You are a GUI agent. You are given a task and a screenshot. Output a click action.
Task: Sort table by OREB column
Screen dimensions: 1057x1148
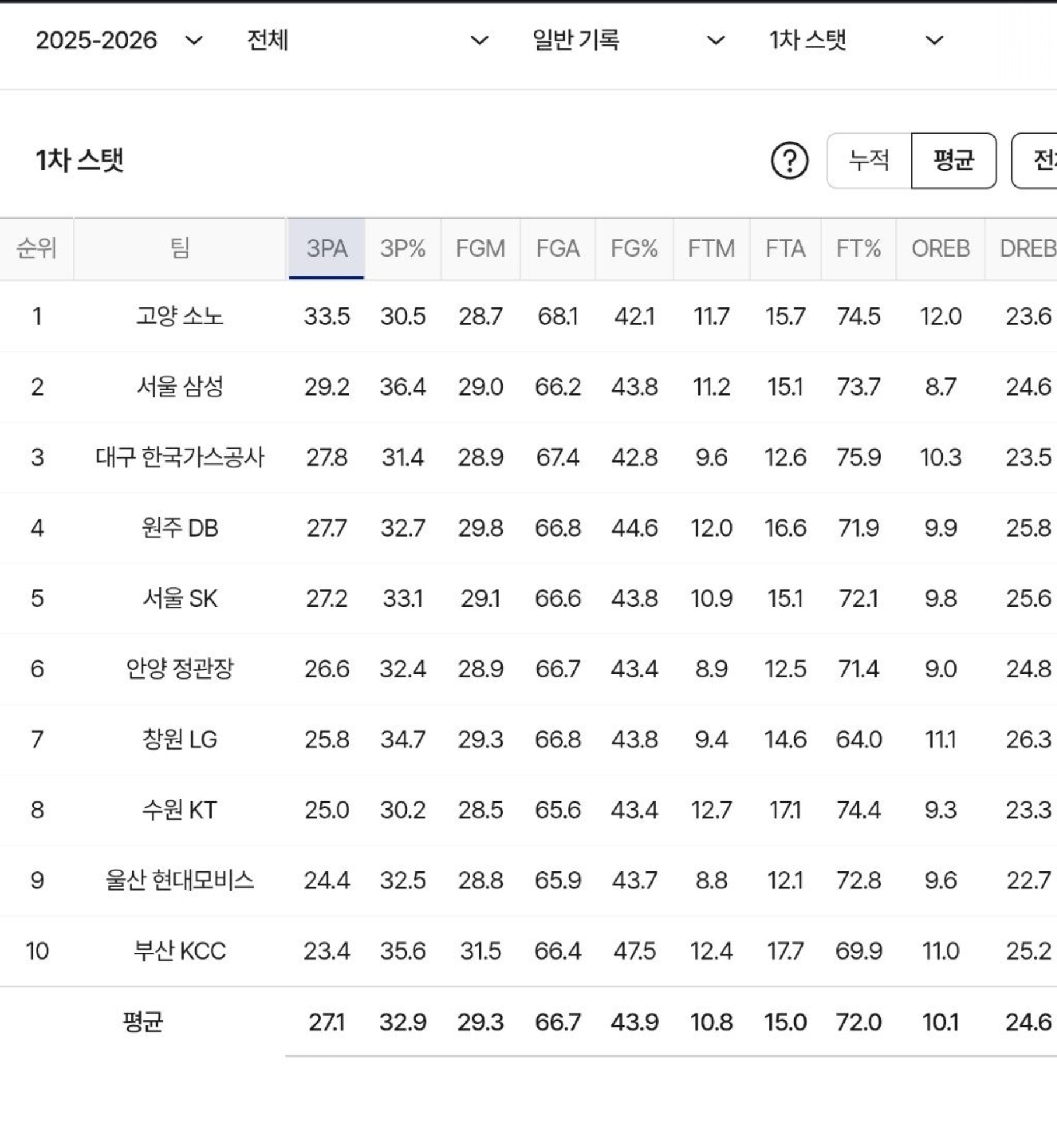click(941, 249)
